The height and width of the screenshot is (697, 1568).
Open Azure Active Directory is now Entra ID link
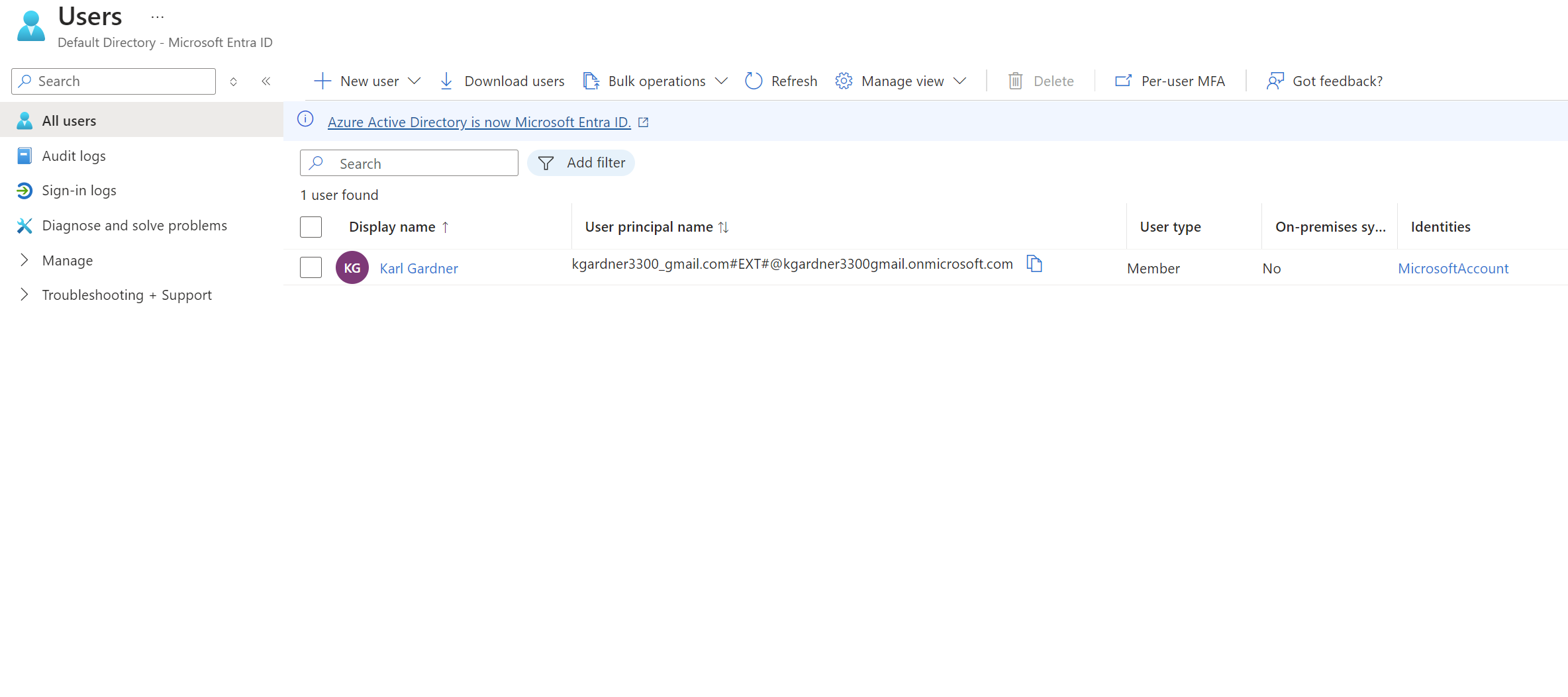point(479,122)
